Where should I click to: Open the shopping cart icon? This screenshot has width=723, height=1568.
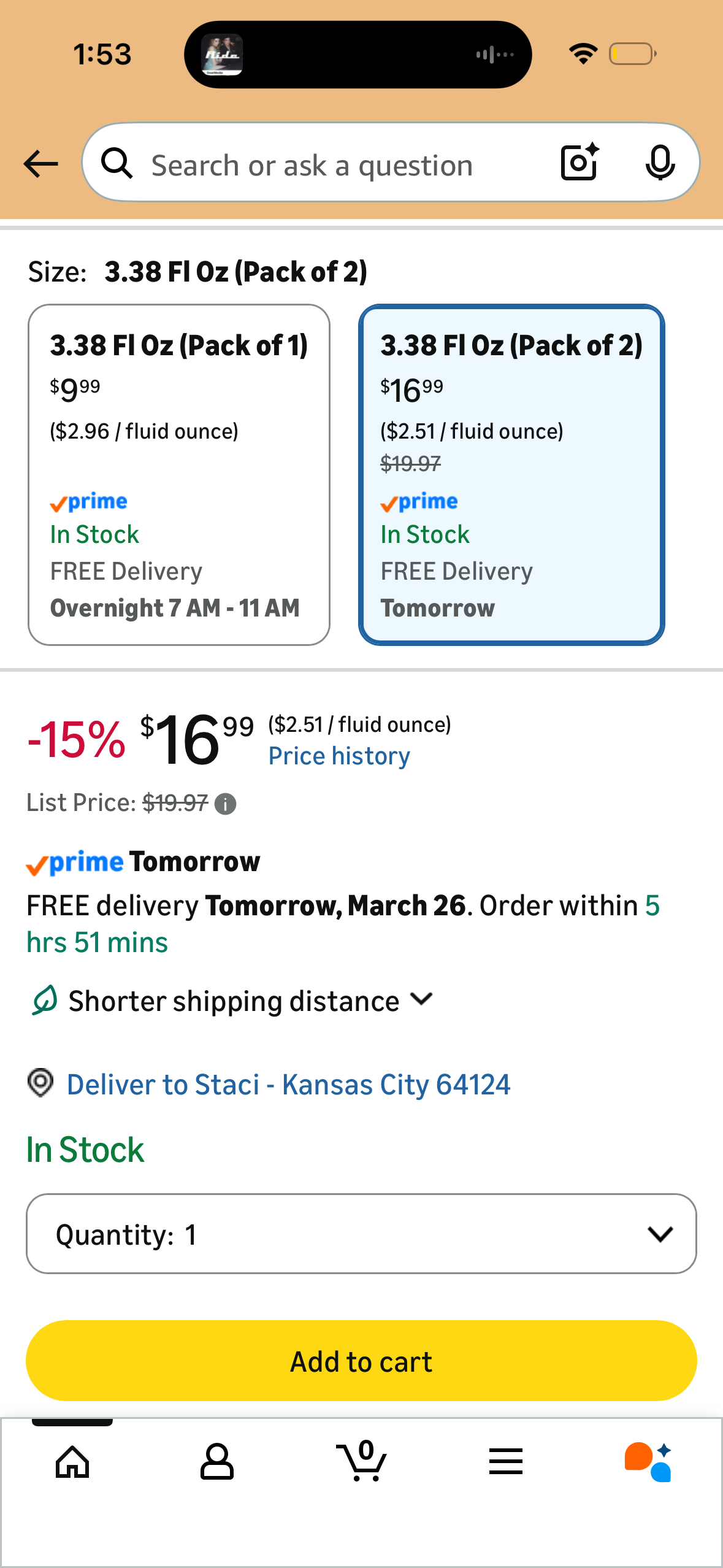click(x=362, y=1461)
